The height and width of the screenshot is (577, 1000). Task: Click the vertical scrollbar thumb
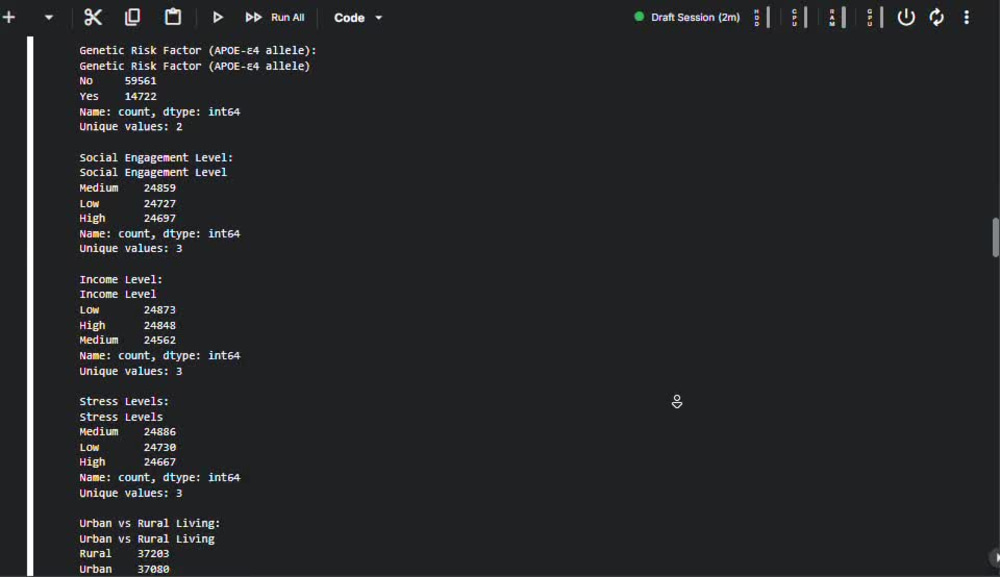click(x=995, y=237)
